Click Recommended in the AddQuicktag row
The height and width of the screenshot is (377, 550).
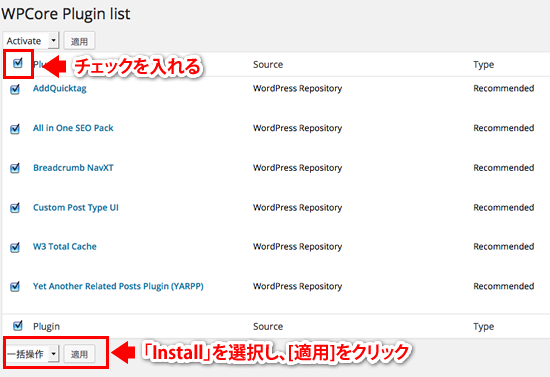coord(504,88)
